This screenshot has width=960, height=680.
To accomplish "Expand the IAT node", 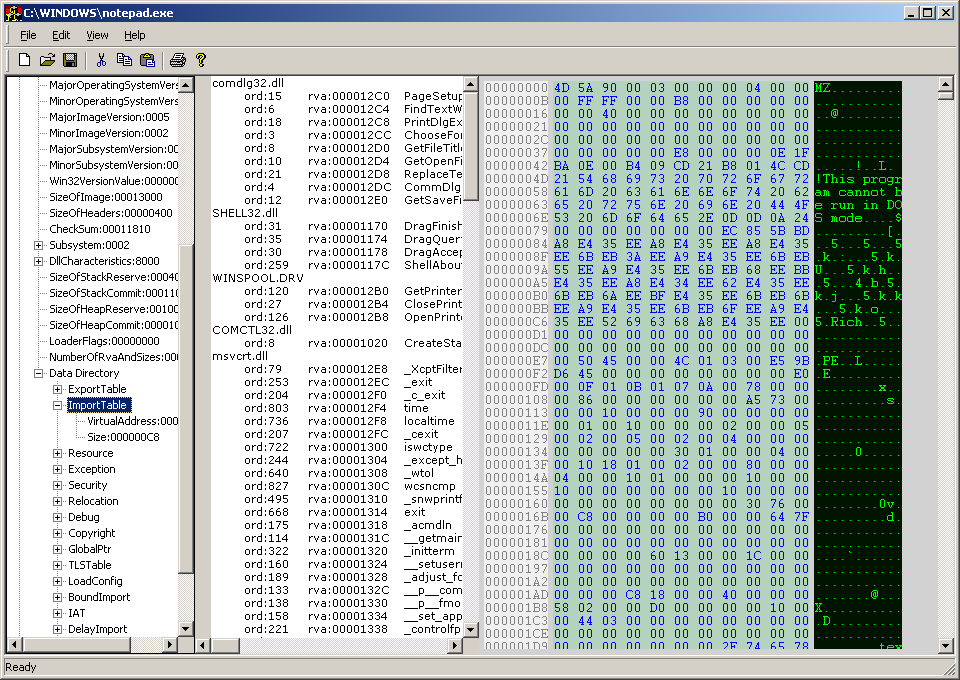I will pos(58,613).
